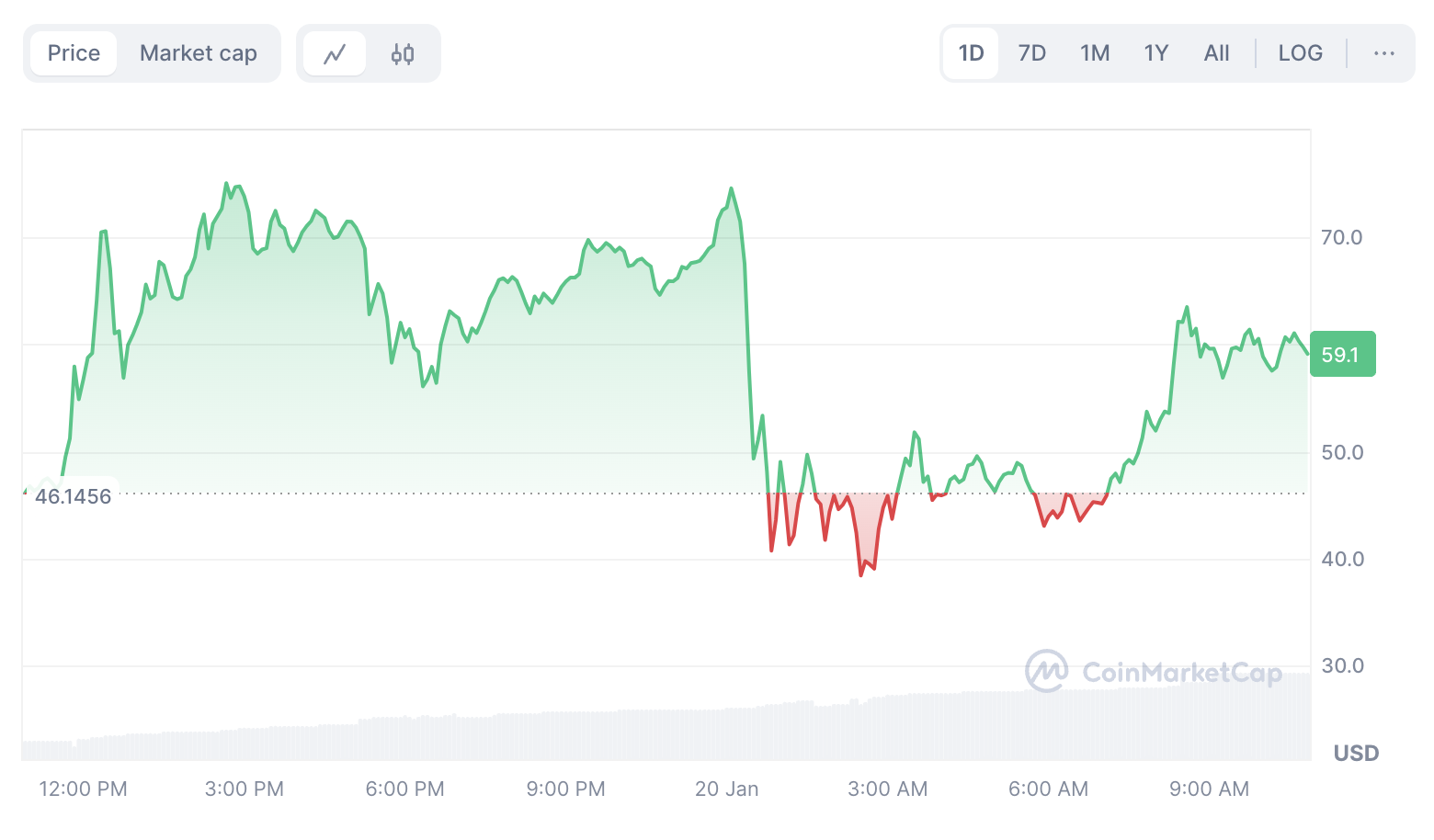Switch to the Market cap tab
The width and height of the screenshot is (1434, 840).
click(199, 53)
